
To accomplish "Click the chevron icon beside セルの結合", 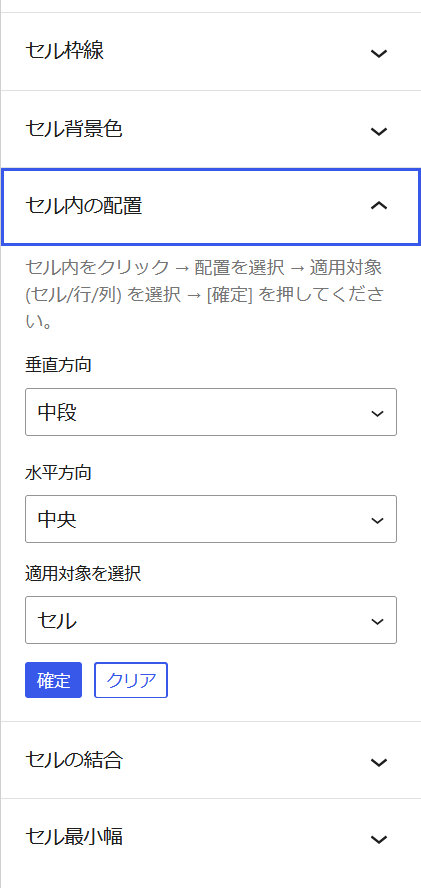I will (x=379, y=762).
